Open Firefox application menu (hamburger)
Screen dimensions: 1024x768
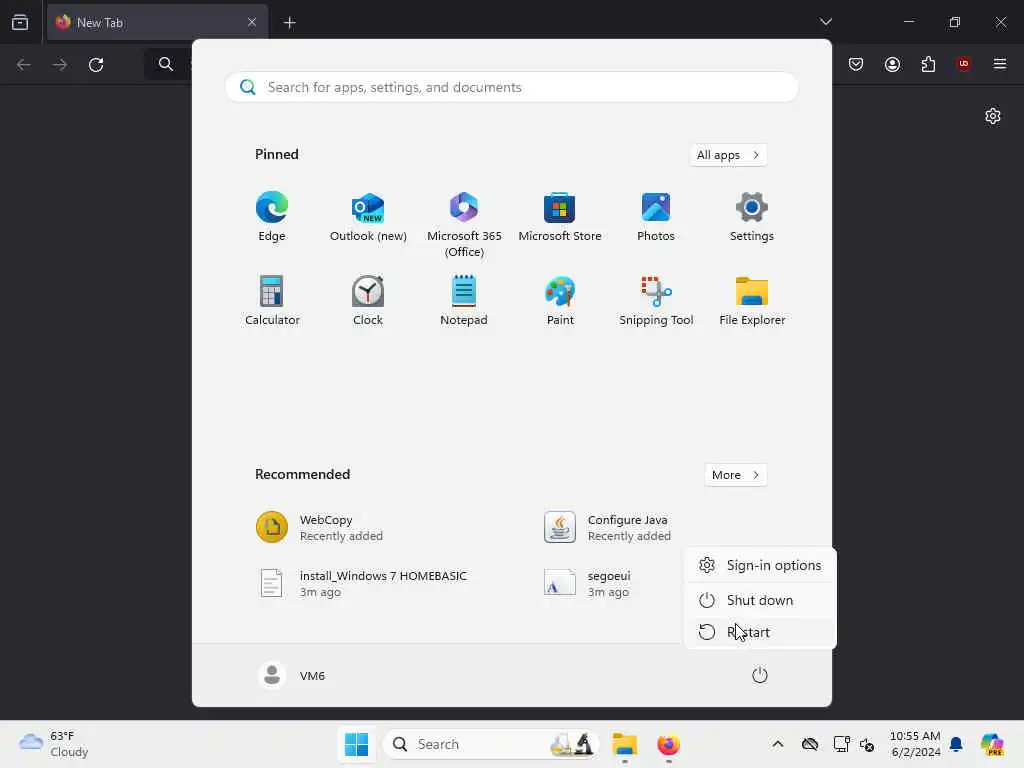[x=1000, y=64]
